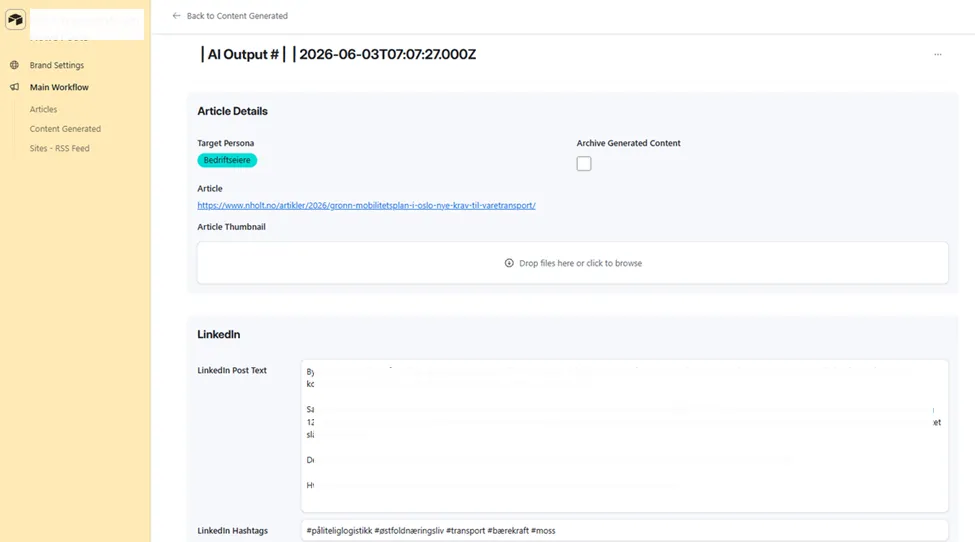This screenshot has width=975, height=542.
Task: Go to Articles page
Action: (x=44, y=109)
